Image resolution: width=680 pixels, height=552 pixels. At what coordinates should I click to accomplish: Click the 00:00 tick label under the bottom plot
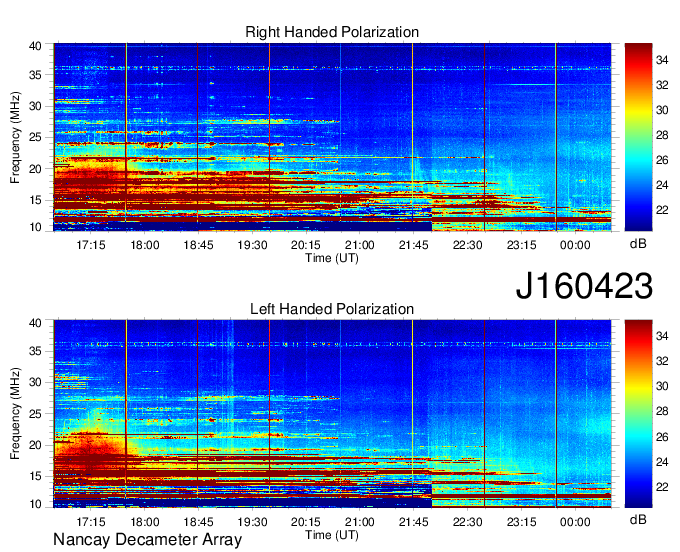click(575, 522)
